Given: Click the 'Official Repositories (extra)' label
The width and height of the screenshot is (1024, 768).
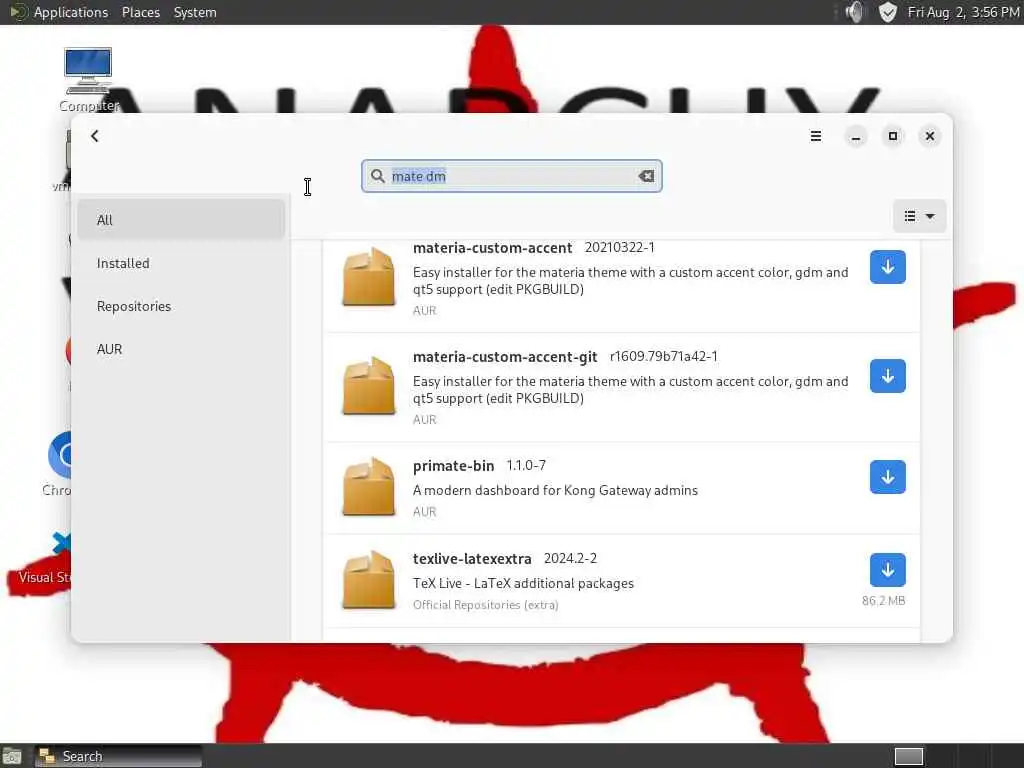Looking at the screenshot, I should click(x=485, y=605).
